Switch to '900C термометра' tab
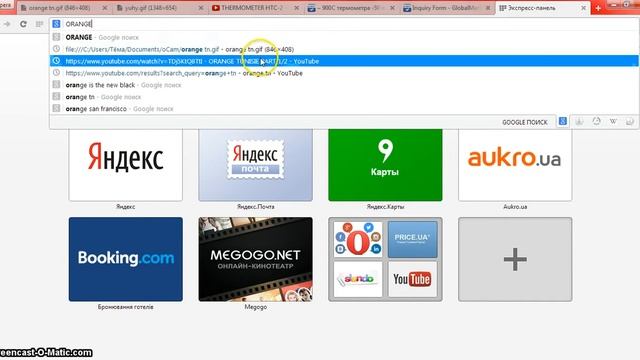This screenshot has width=640, height=360. (351, 8)
